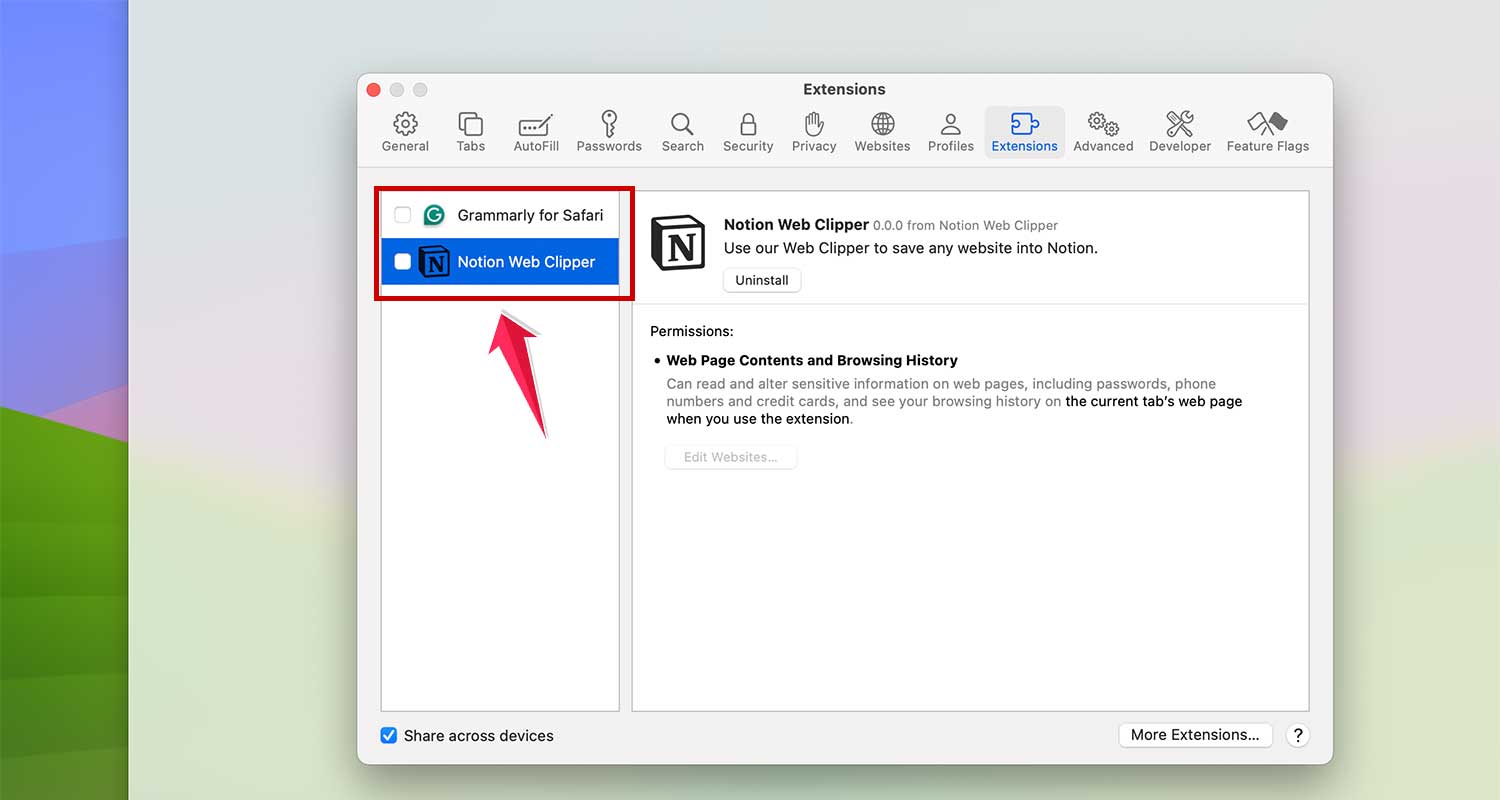Select Grammarly for Safari in the extensions list
The image size is (1500, 800).
(530, 215)
